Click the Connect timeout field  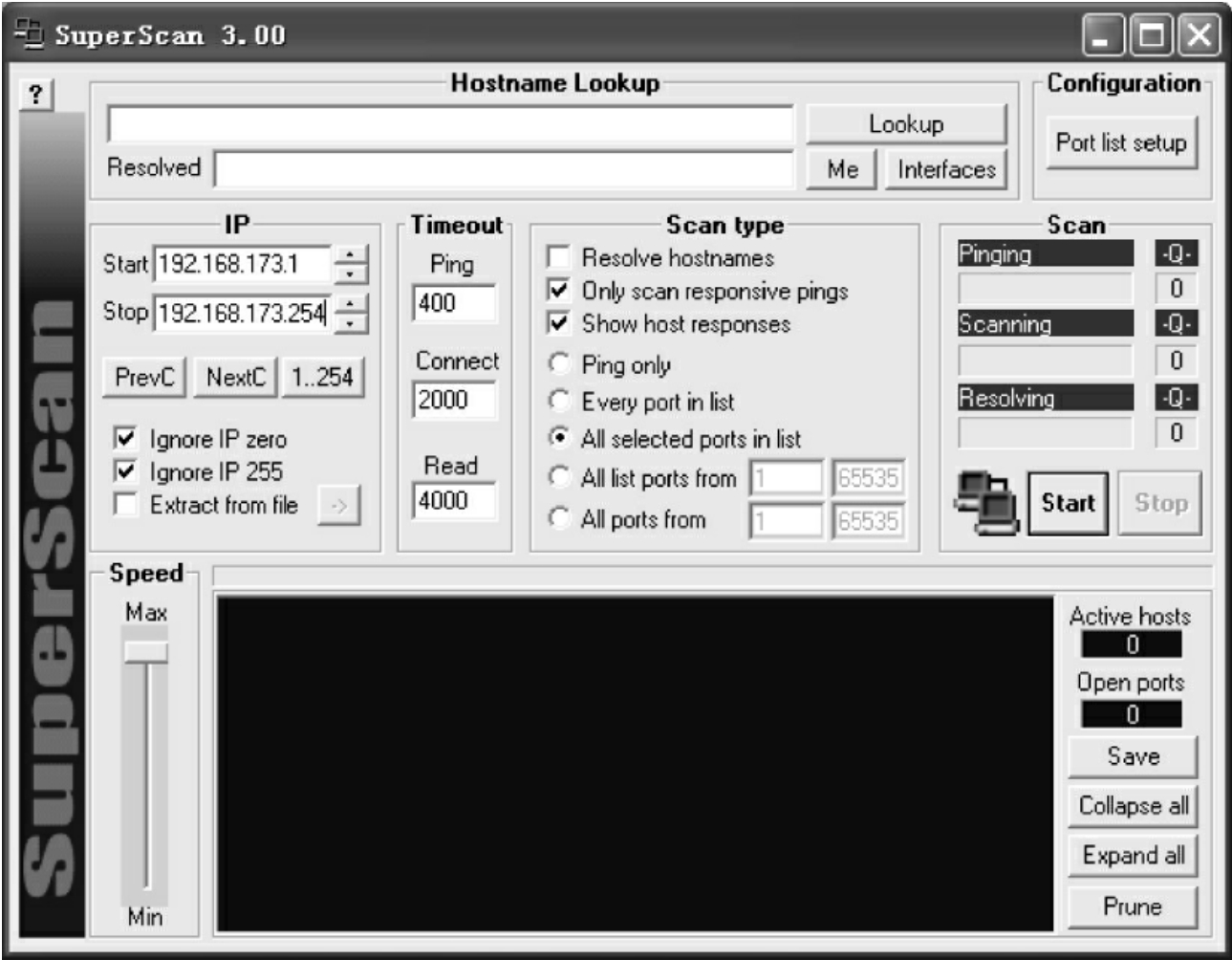(x=454, y=400)
